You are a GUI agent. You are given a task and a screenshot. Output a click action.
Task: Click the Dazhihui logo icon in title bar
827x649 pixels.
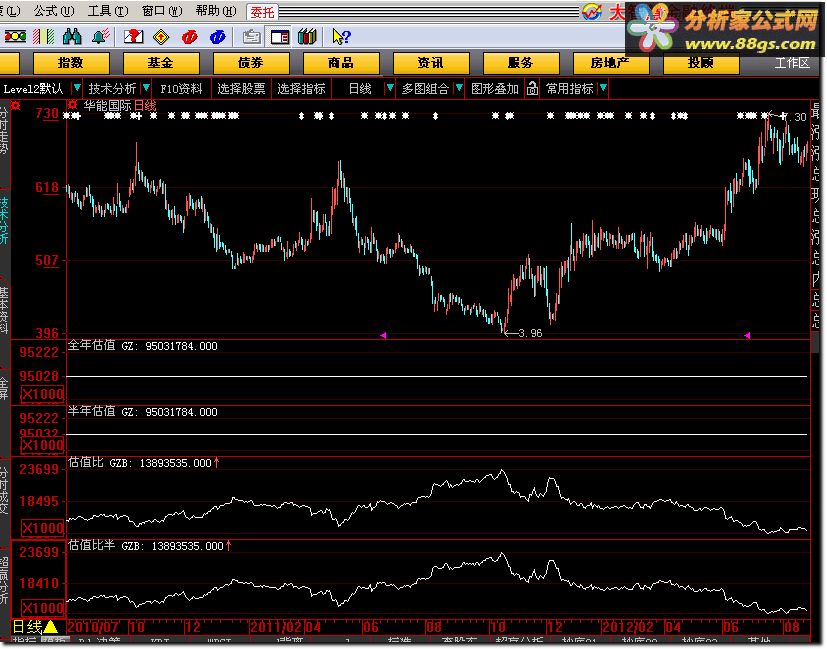(x=592, y=12)
